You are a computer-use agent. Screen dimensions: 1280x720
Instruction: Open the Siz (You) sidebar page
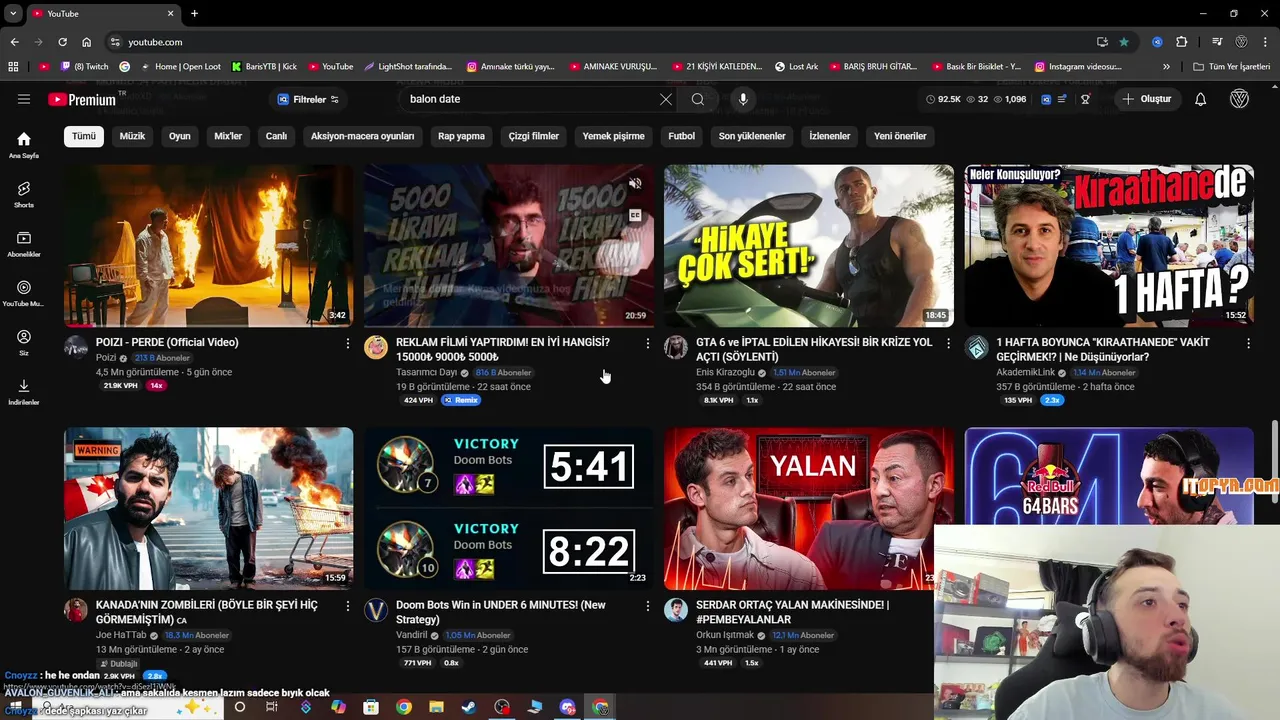pyautogui.click(x=24, y=342)
